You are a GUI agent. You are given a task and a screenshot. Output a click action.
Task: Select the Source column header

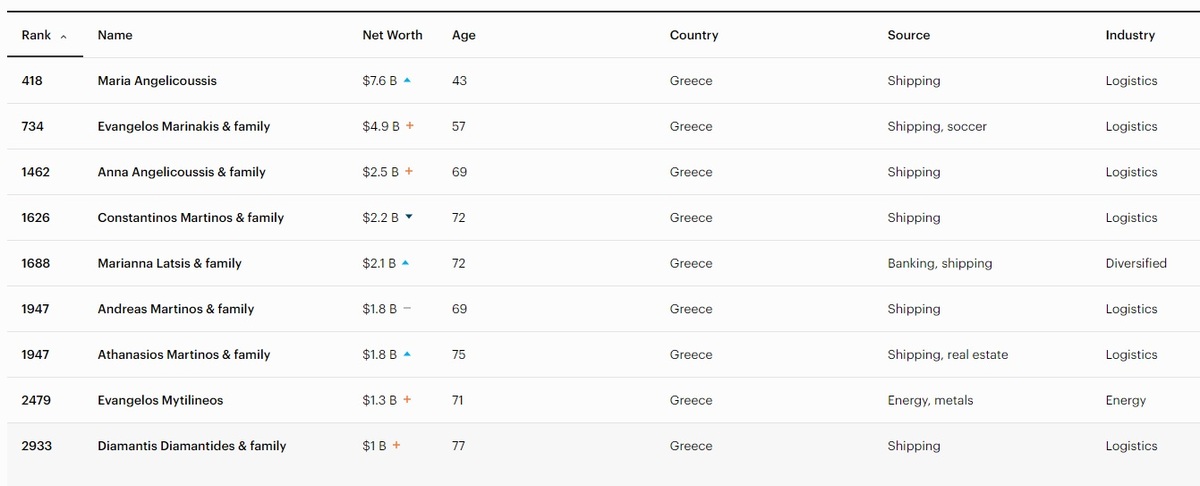[x=908, y=35]
